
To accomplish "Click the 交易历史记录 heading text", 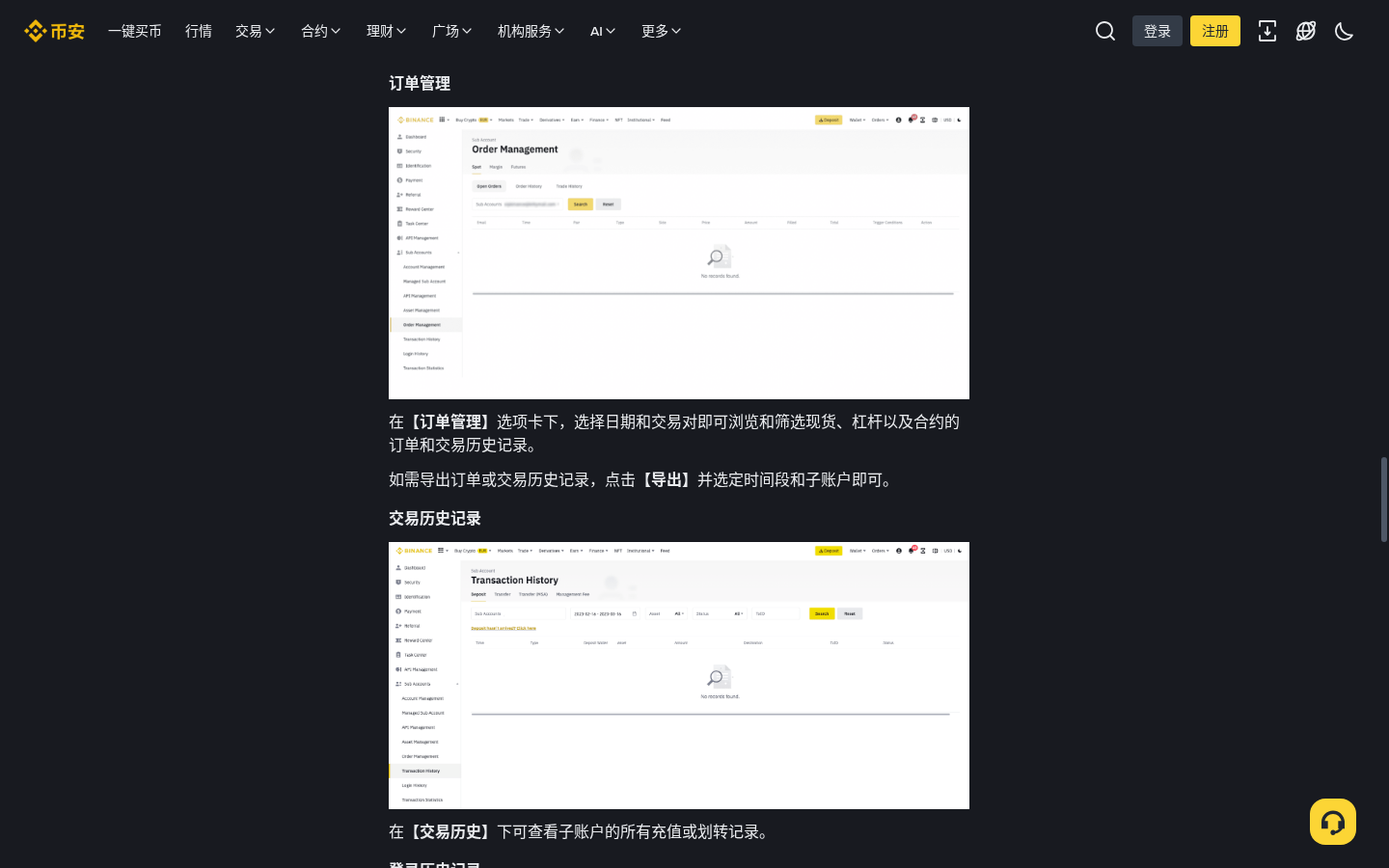I will (435, 518).
